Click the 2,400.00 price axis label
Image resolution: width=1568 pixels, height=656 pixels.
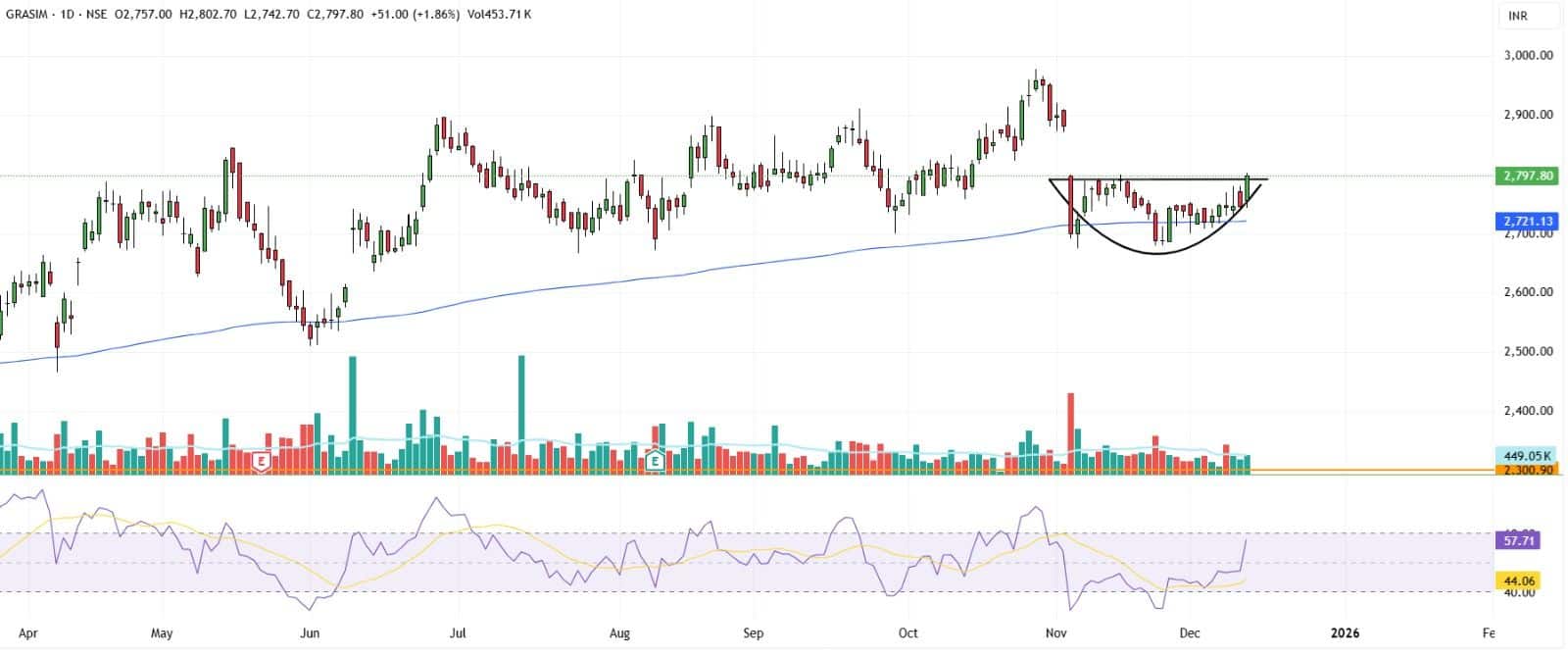[1528, 411]
